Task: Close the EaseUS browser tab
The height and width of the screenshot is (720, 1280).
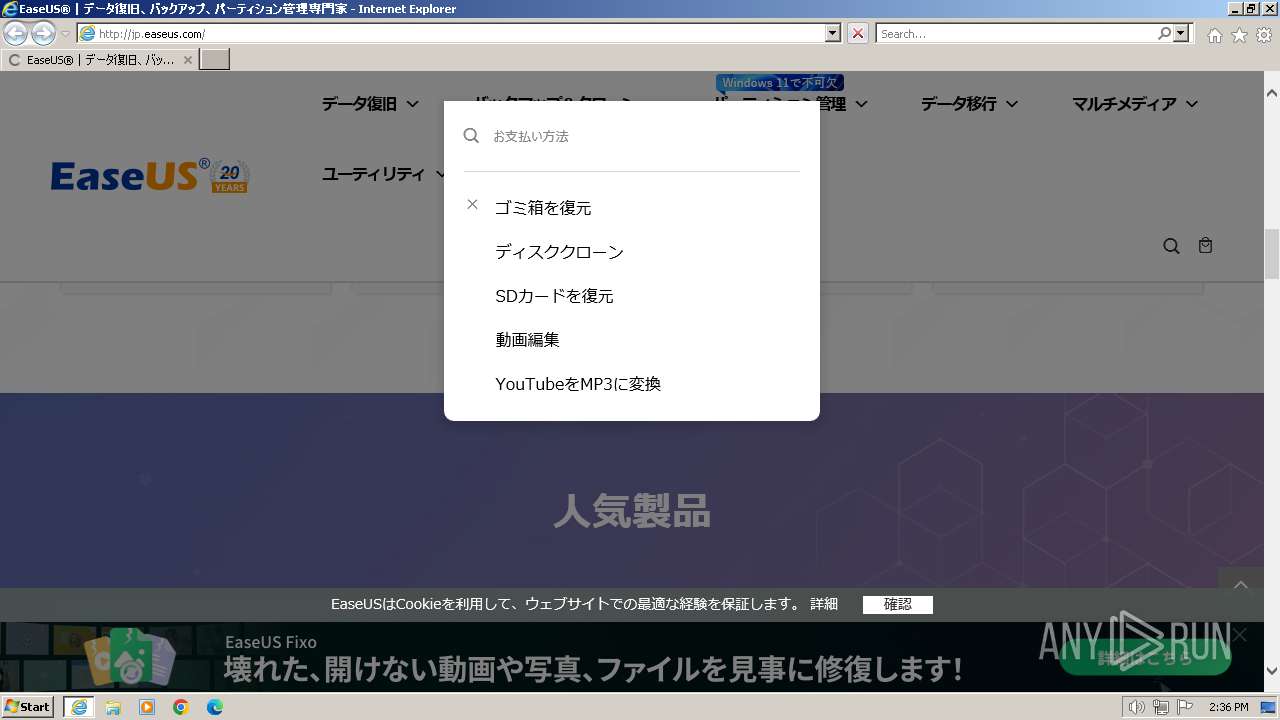Action: click(x=187, y=60)
